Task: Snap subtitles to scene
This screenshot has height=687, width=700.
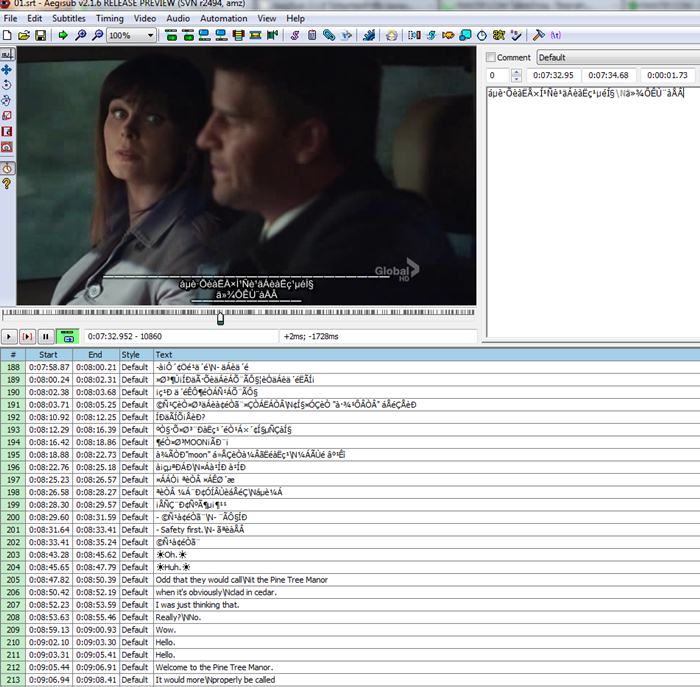Action: pyautogui.click(x=255, y=35)
